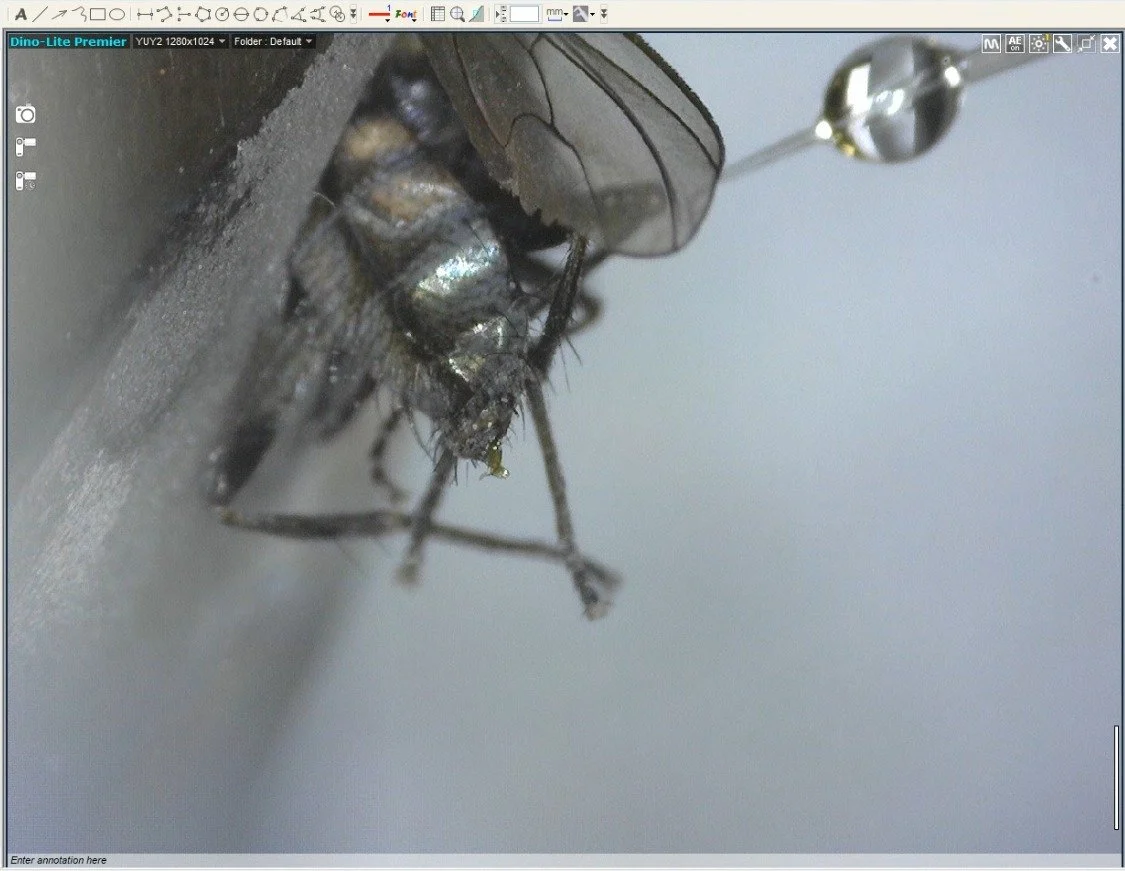Open the red line style dropdown
Image resolution: width=1125 pixels, height=871 pixels.
[x=380, y=14]
